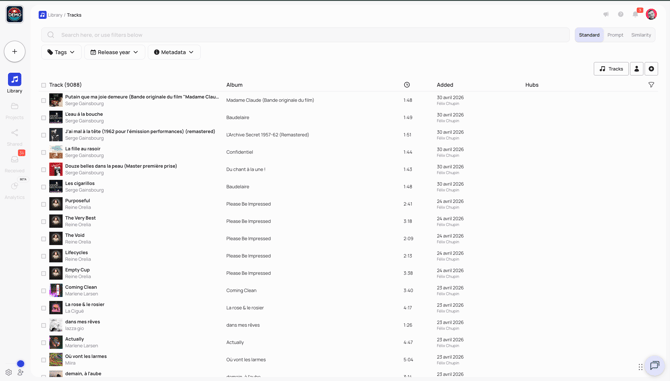Click the Hubs column header
Image resolution: width=670 pixels, height=381 pixels.
(532, 85)
